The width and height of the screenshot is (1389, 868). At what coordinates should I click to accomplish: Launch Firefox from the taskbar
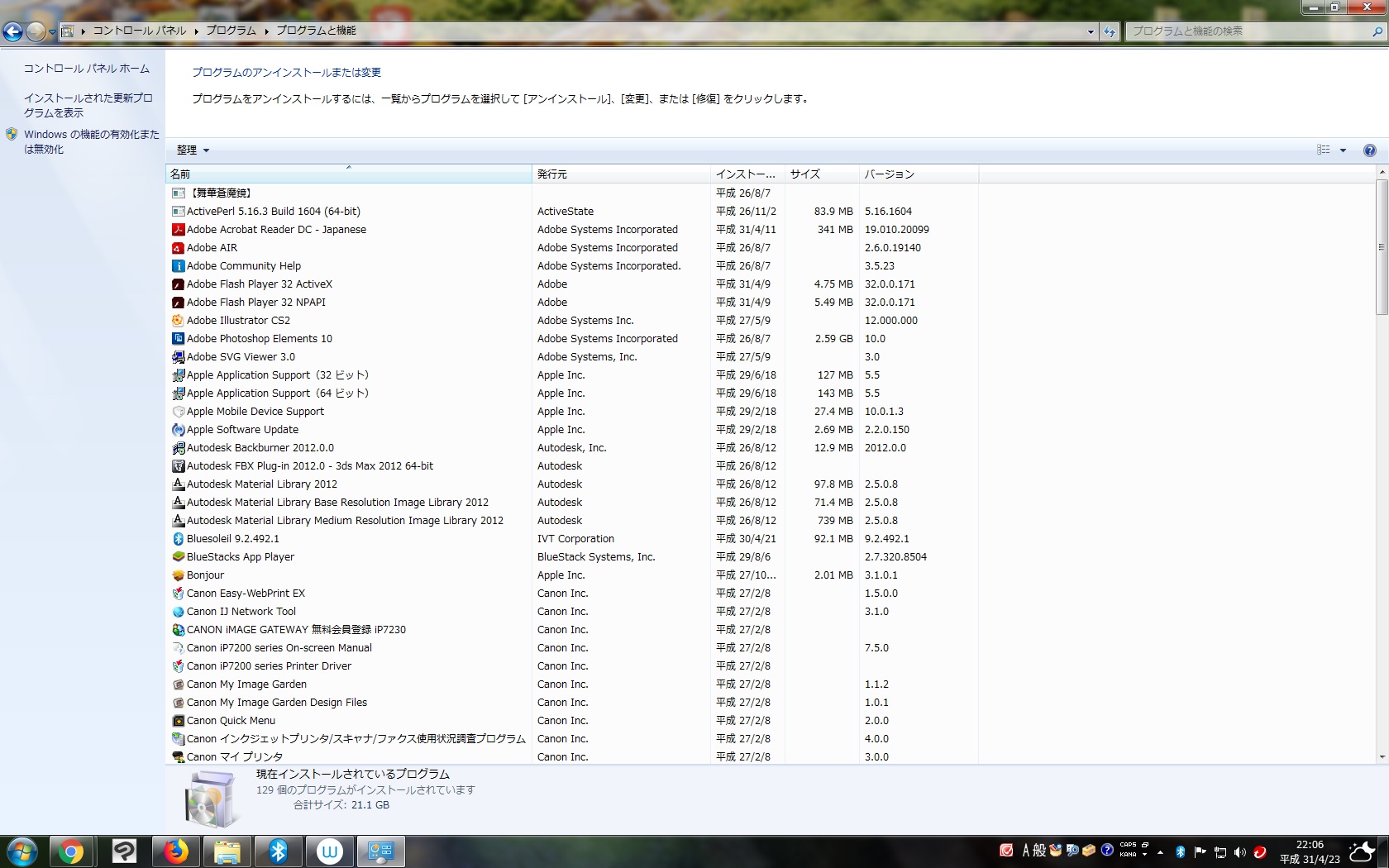(x=175, y=851)
